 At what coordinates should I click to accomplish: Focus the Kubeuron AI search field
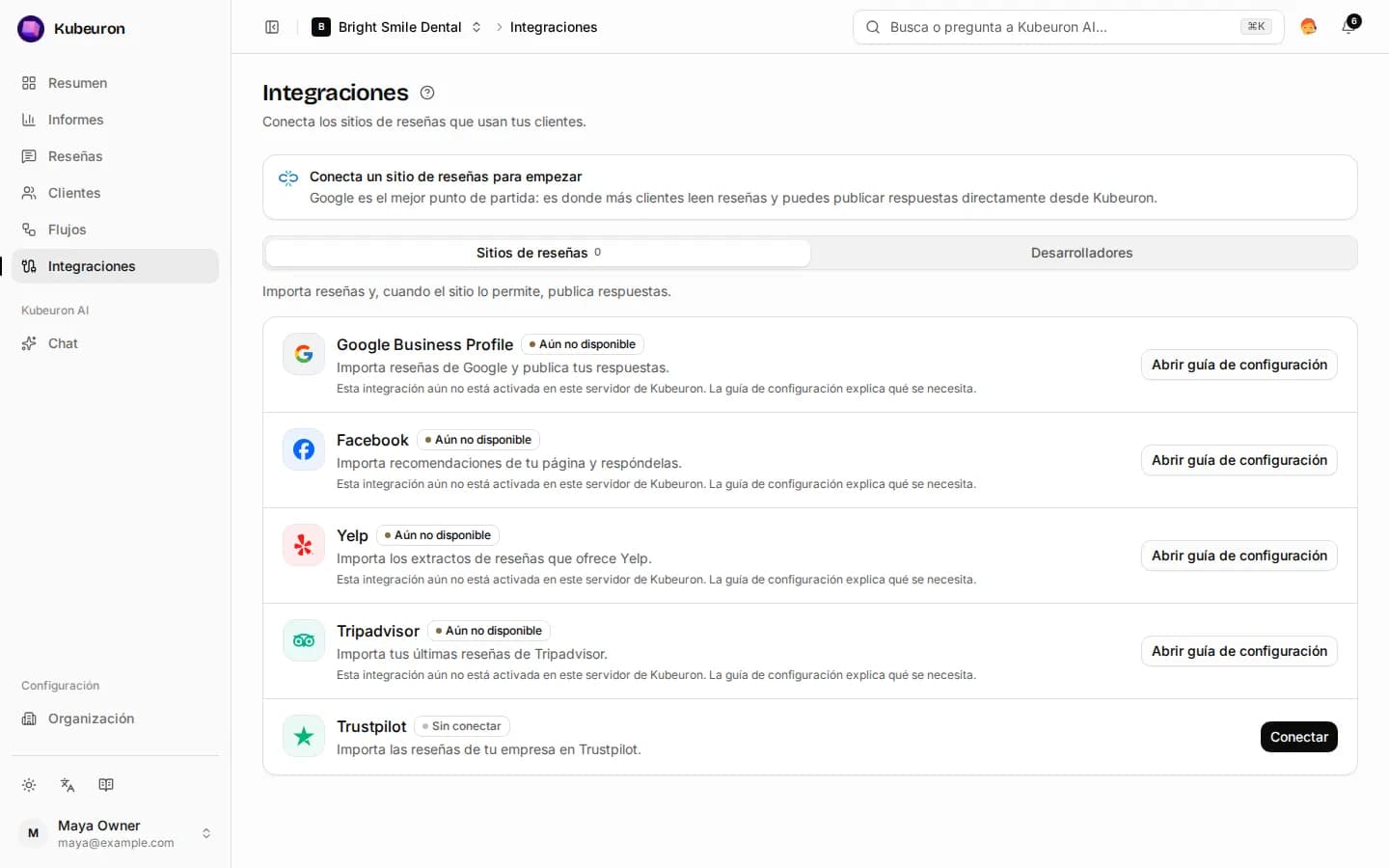tap(1069, 27)
